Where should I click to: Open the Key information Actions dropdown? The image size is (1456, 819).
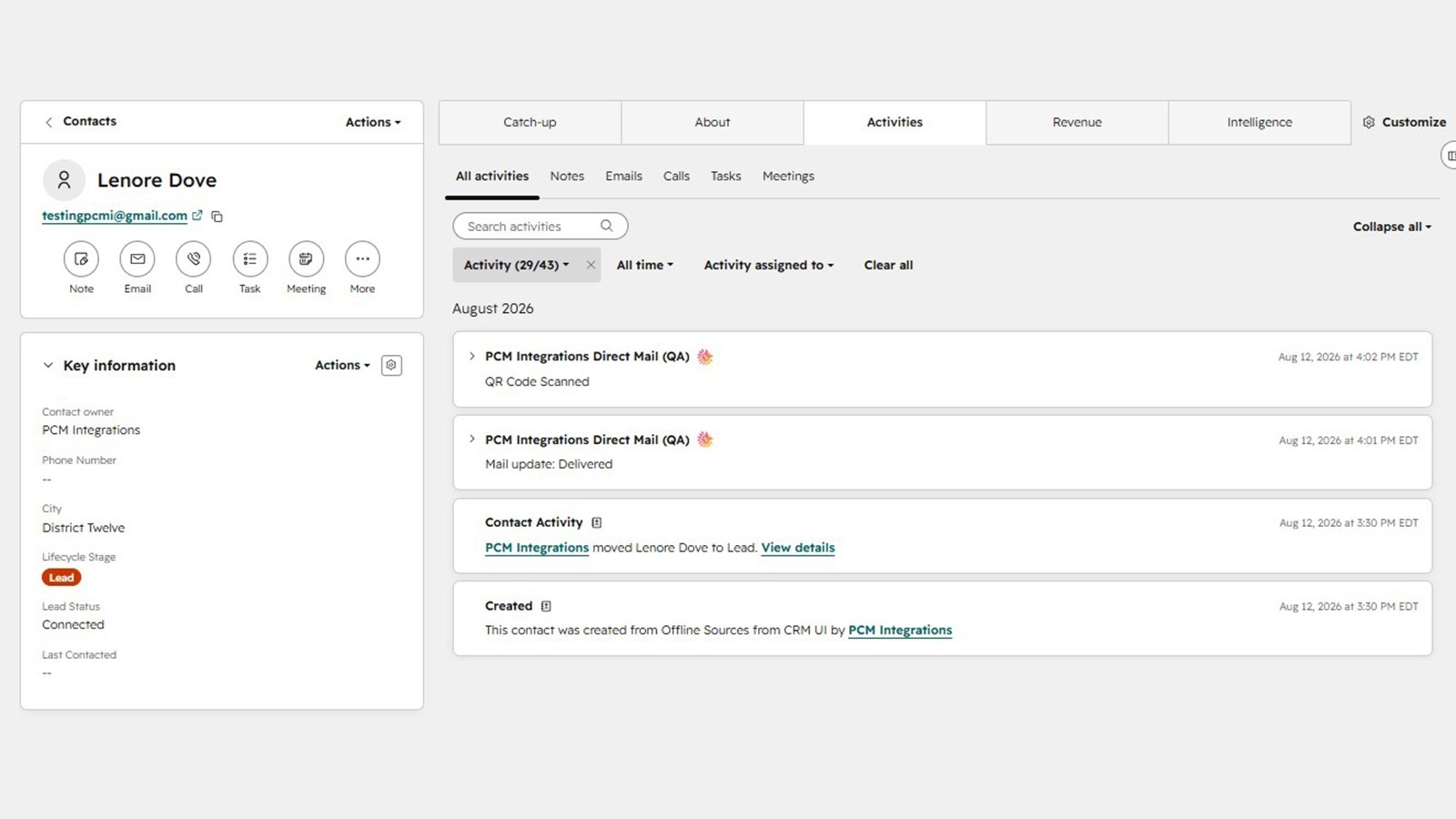pos(342,365)
